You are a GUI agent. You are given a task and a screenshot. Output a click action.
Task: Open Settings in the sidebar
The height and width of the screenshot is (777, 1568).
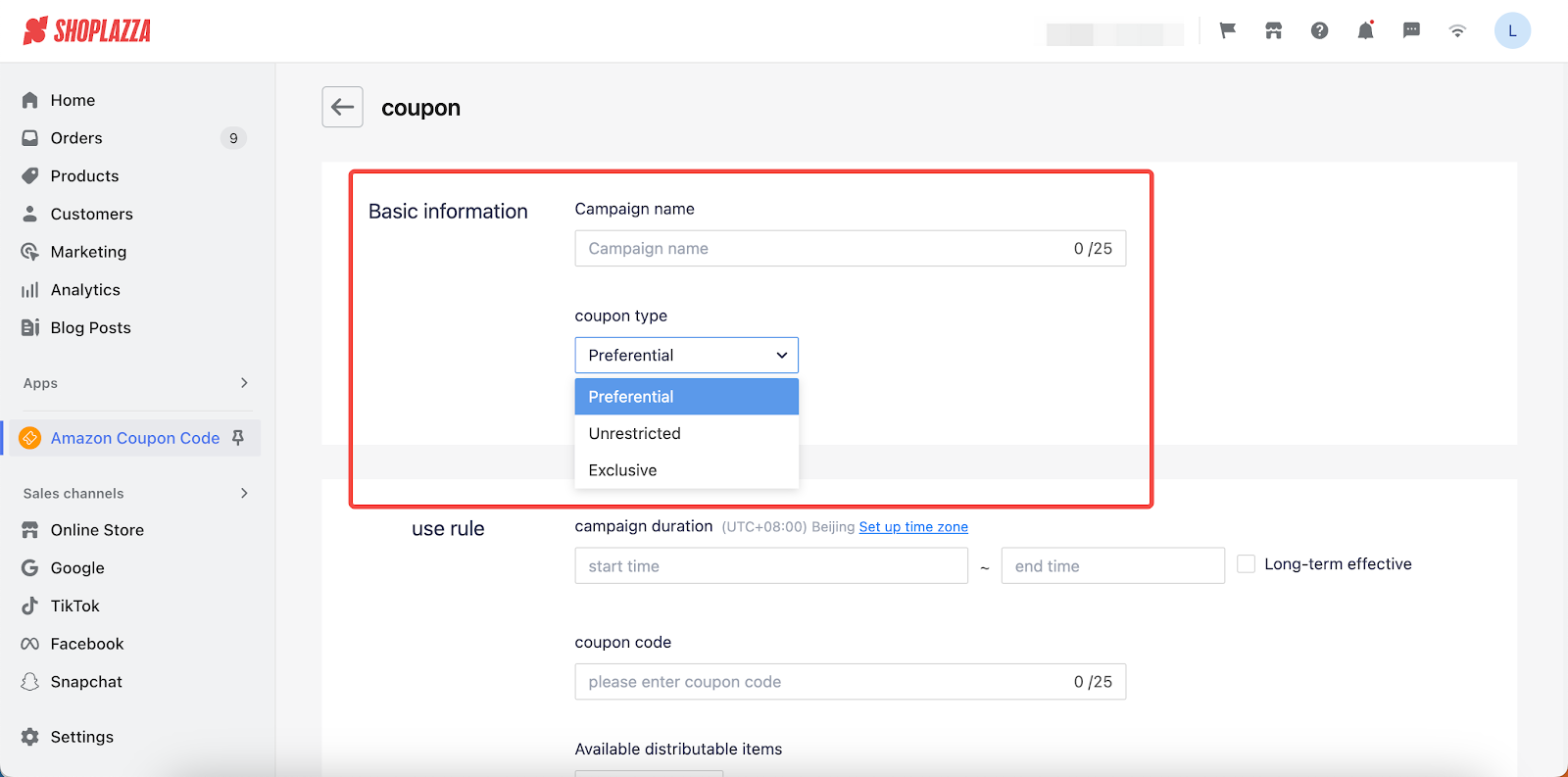pos(81,737)
